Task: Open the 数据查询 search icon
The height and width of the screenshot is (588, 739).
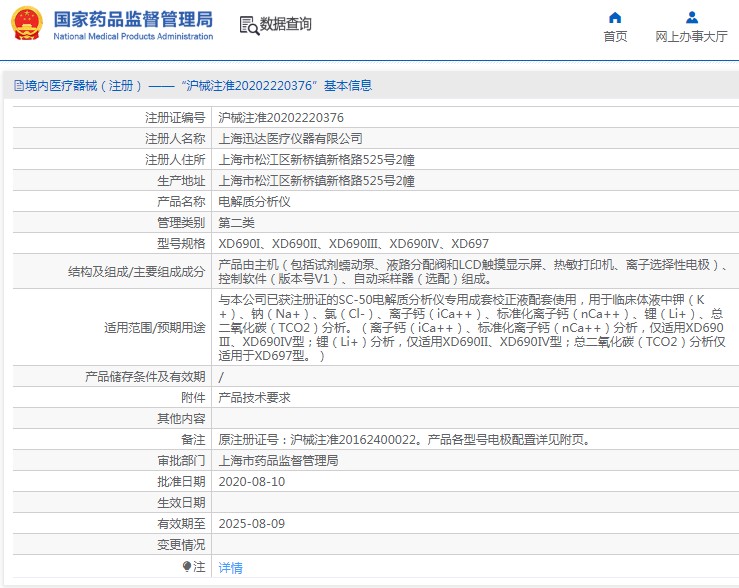Action: pos(249,25)
